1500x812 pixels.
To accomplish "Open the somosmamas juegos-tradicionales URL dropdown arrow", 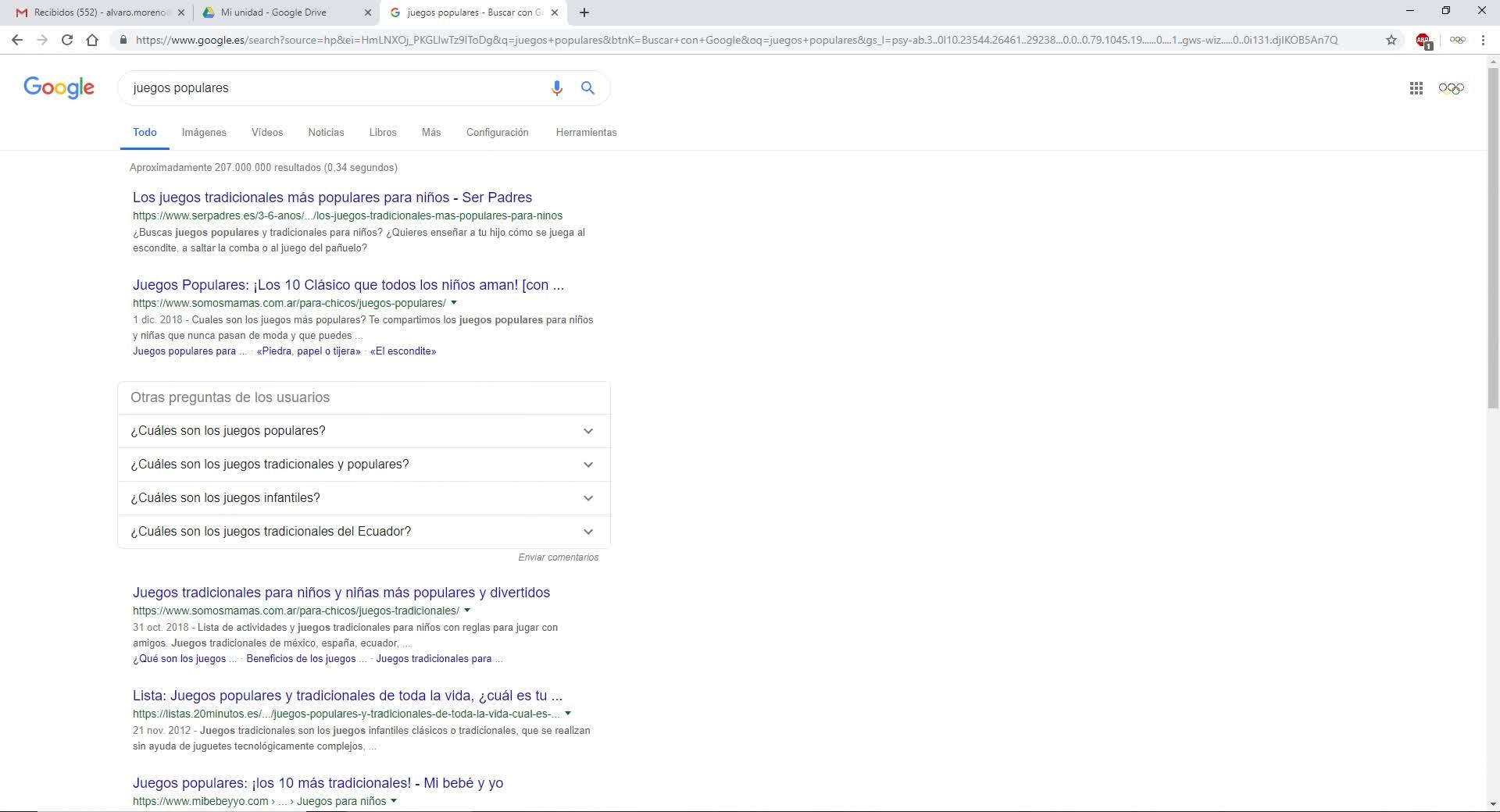I will click(x=467, y=611).
